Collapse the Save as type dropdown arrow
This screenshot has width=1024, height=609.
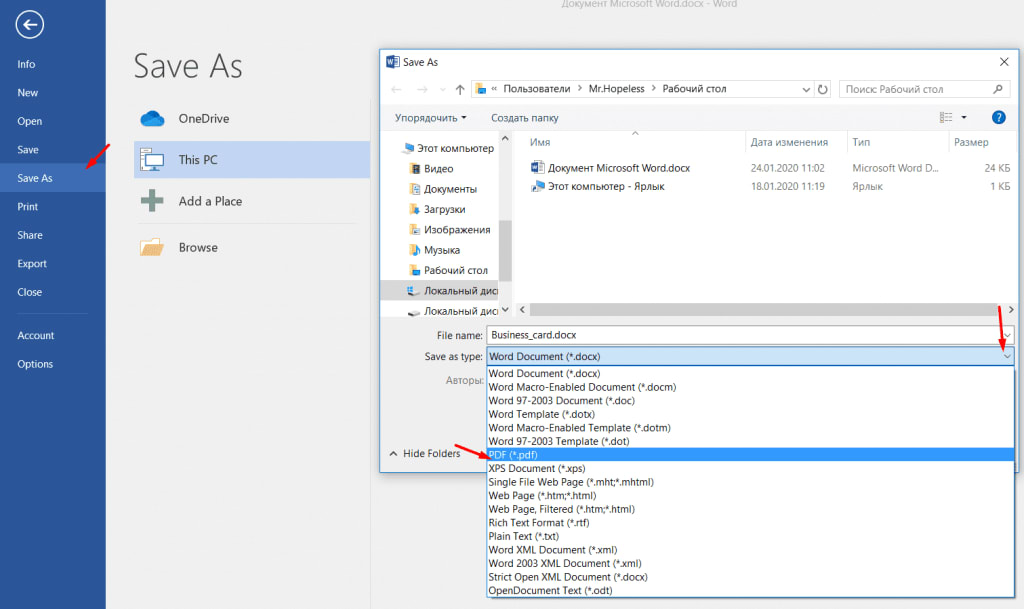pyautogui.click(x=1007, y=356)
